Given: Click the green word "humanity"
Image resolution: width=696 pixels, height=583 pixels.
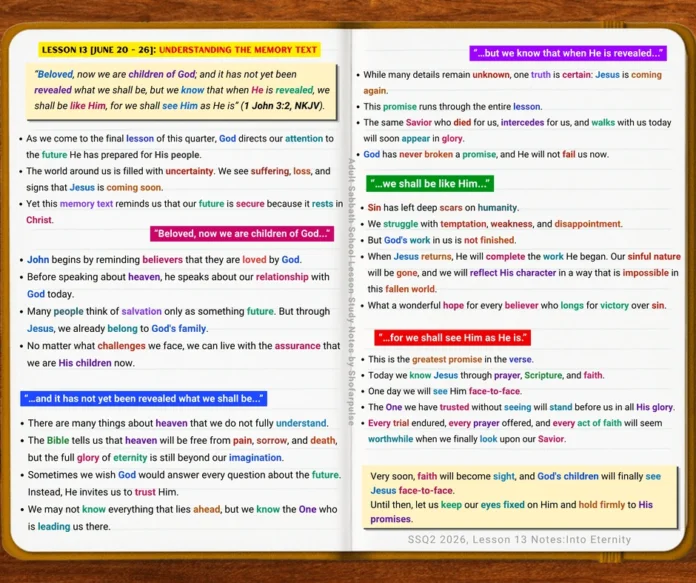Looking at the screenshot, I should coord(498,208).
